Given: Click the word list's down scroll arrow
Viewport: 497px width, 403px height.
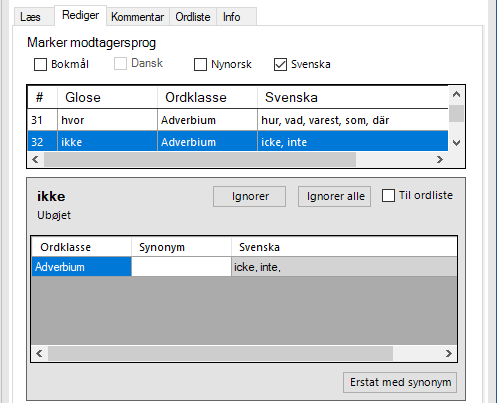Looking at the screenshot, I should [456, 143].
